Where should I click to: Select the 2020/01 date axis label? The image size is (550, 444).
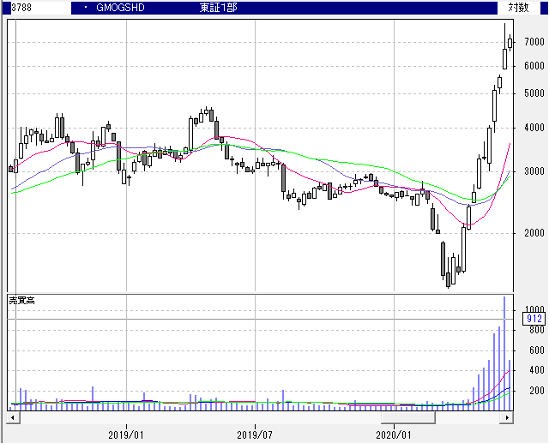click(393, 435)
